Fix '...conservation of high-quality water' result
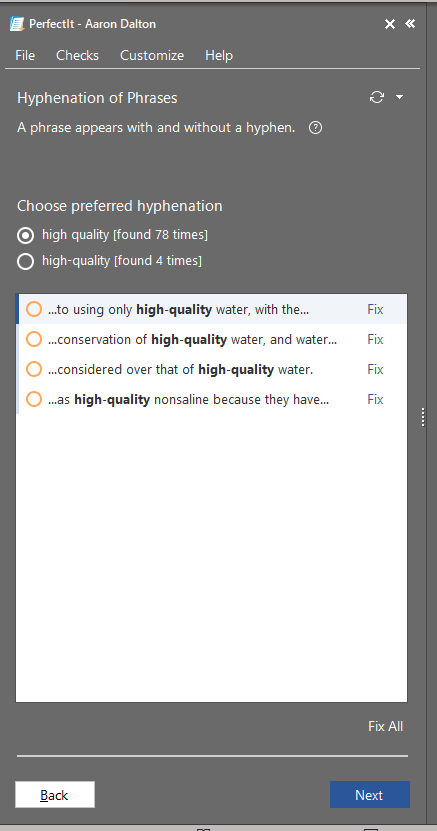Image resolution: width=437 pixels, height=831 pixels. 375,339
